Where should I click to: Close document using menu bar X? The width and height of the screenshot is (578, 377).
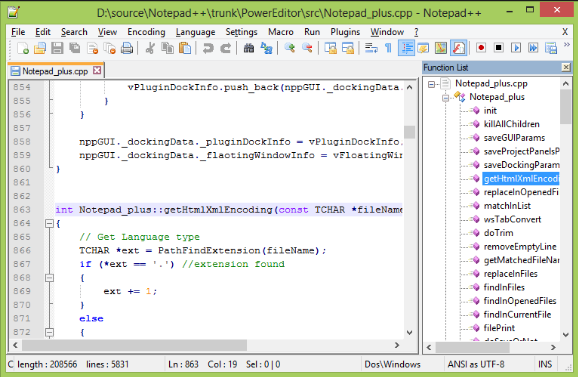click(565, 32)
